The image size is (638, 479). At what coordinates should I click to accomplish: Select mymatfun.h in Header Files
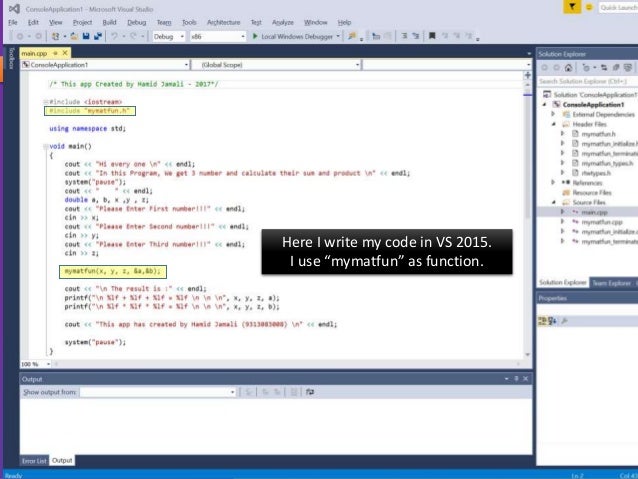point(598,134)
